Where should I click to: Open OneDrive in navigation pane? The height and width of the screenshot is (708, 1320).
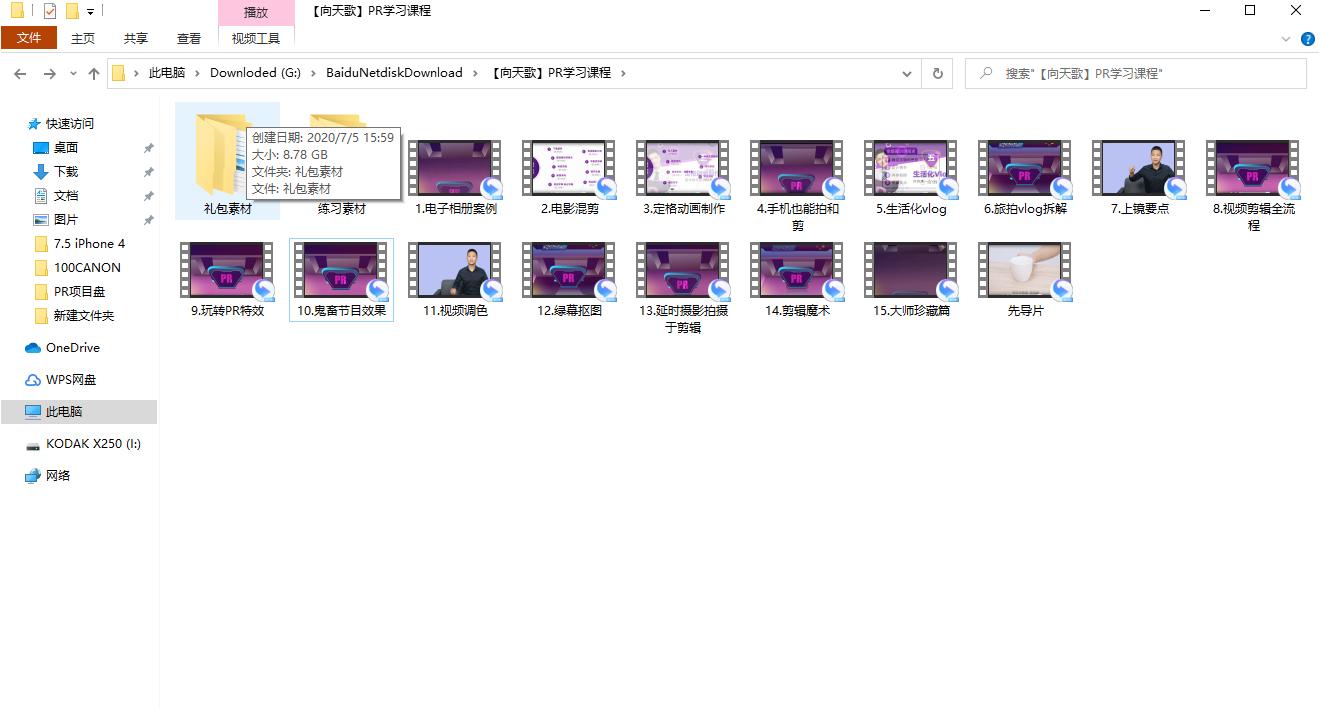62,348
